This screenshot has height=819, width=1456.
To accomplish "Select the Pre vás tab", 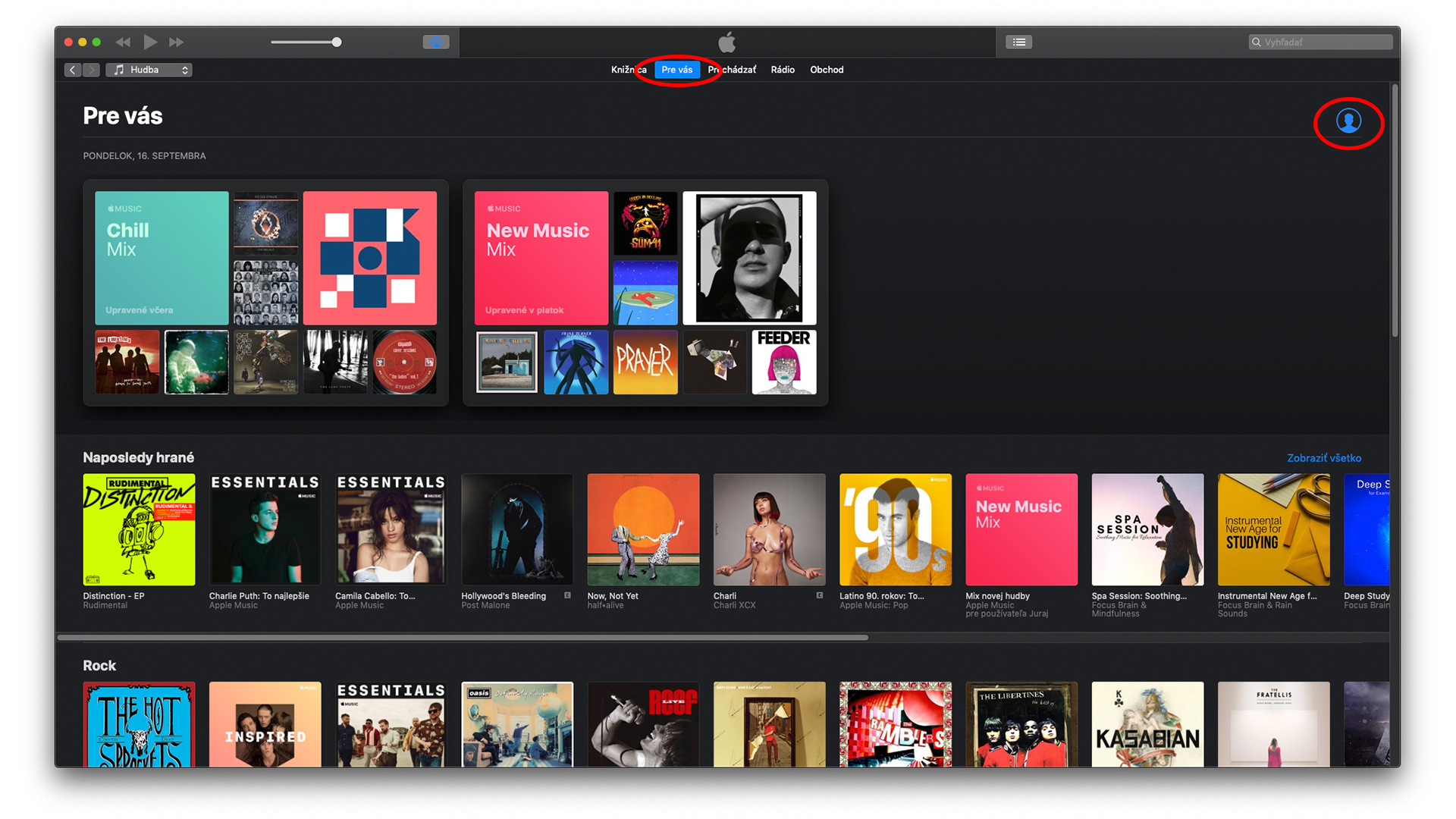I will 676,70.
